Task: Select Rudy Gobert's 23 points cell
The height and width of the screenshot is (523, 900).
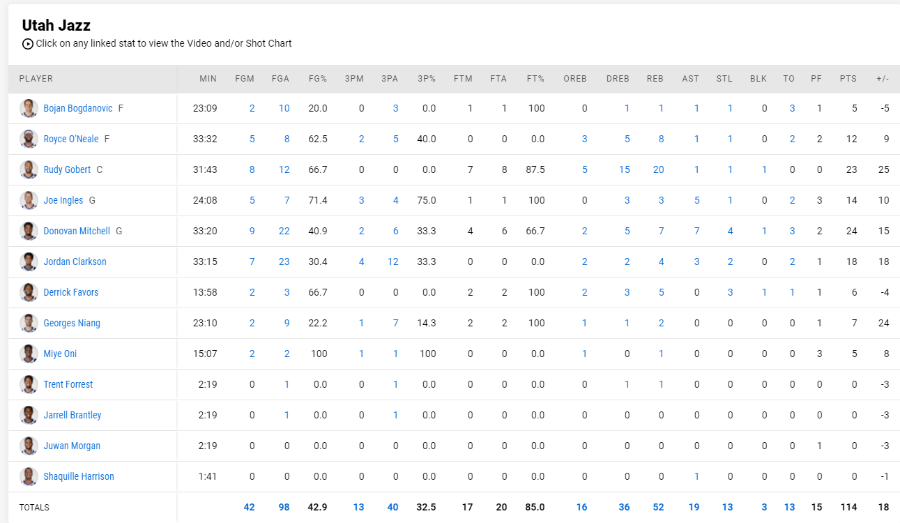Action: (x=851, y=169)
